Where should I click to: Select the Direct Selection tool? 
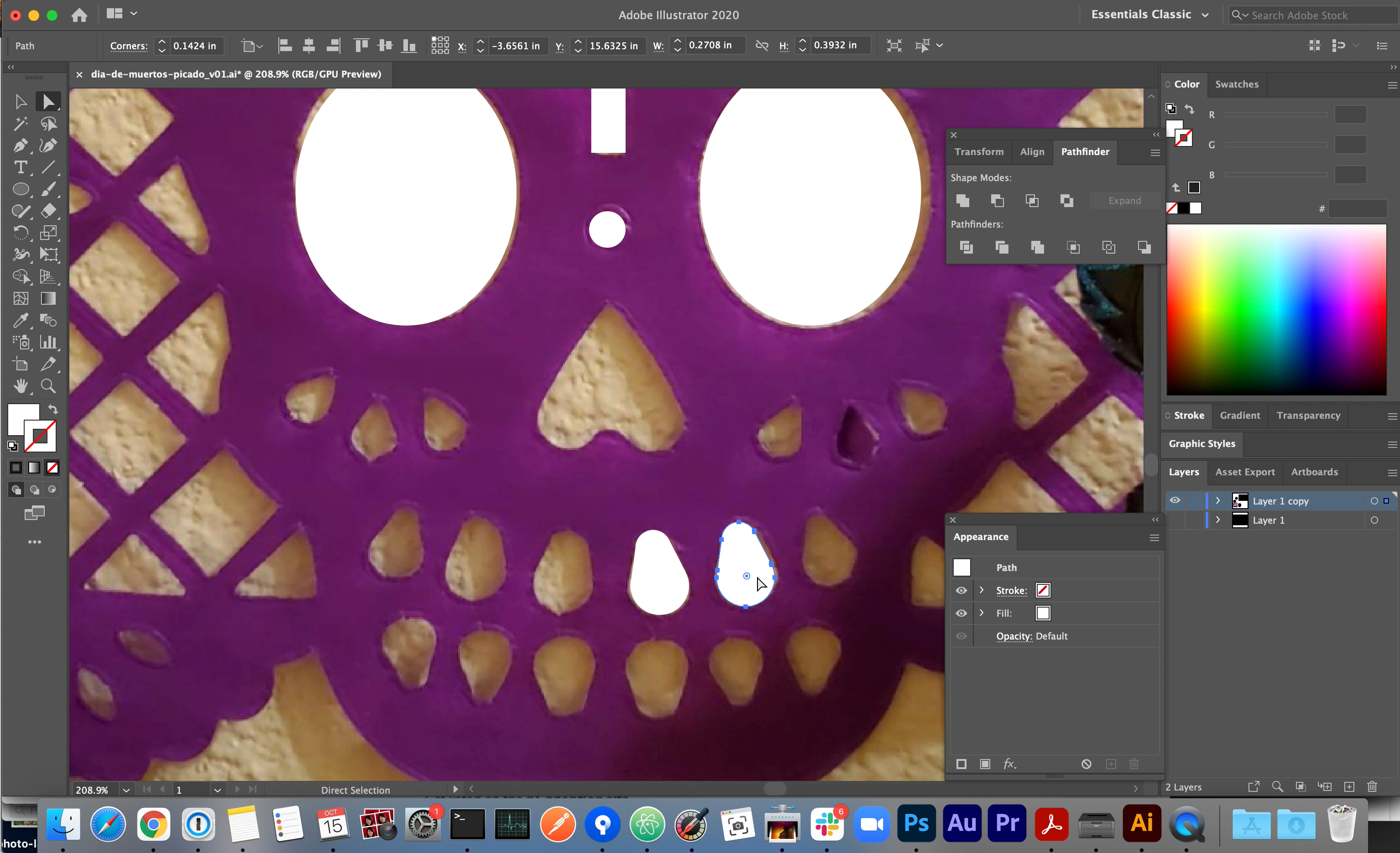pos(48,101)
